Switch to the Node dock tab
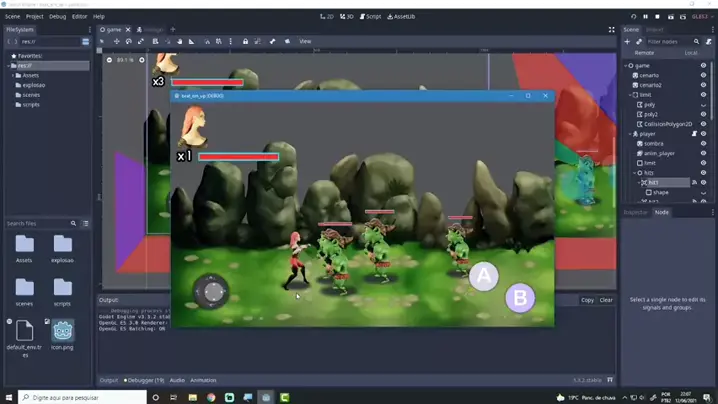718x404 pixels. pos(661,212)
